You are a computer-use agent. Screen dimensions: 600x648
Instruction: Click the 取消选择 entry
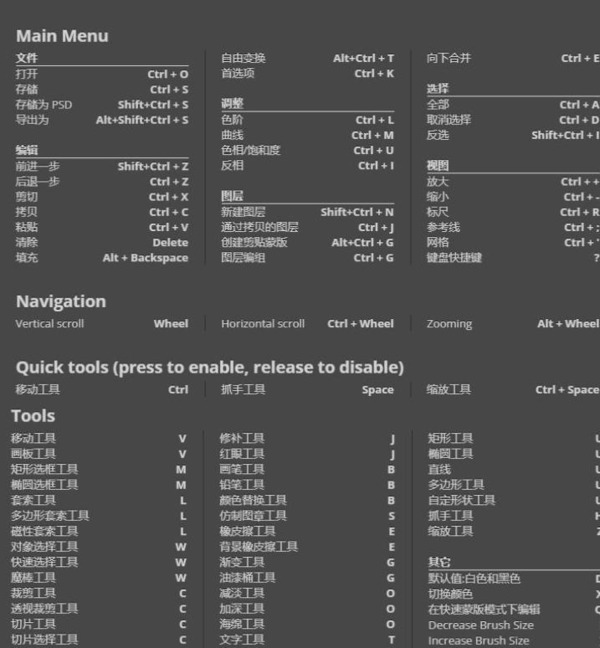point(448,120)
